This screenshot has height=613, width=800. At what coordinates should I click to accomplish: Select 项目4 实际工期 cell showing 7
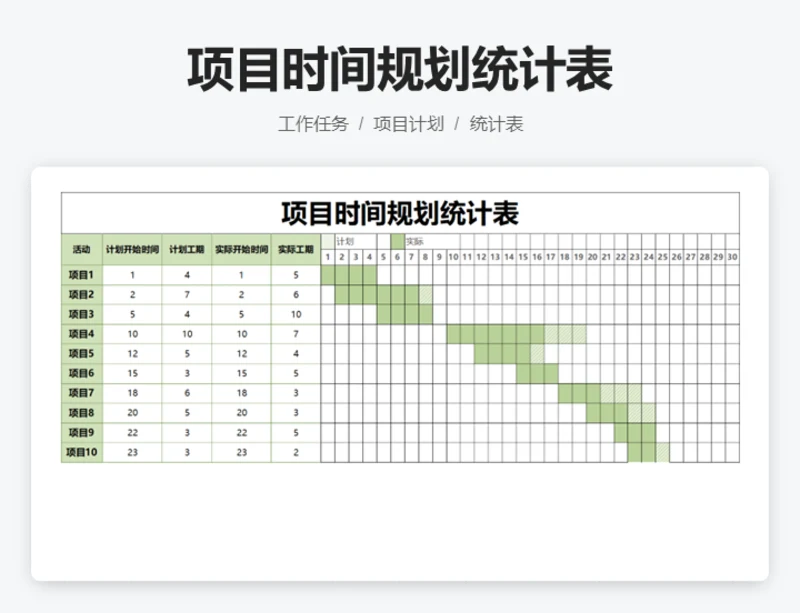(x=296, y=334)
